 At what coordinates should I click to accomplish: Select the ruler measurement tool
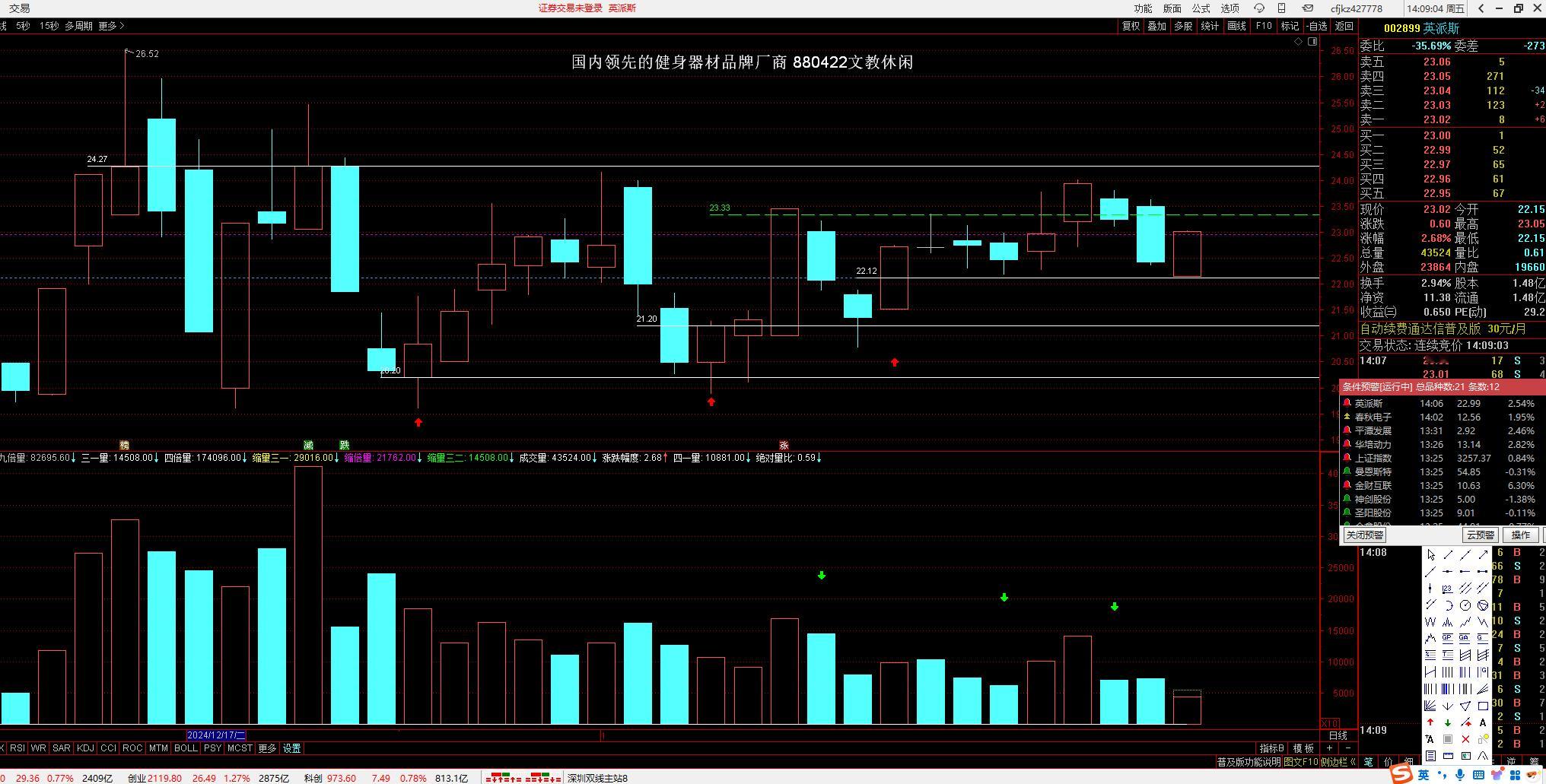point(1448,756)
